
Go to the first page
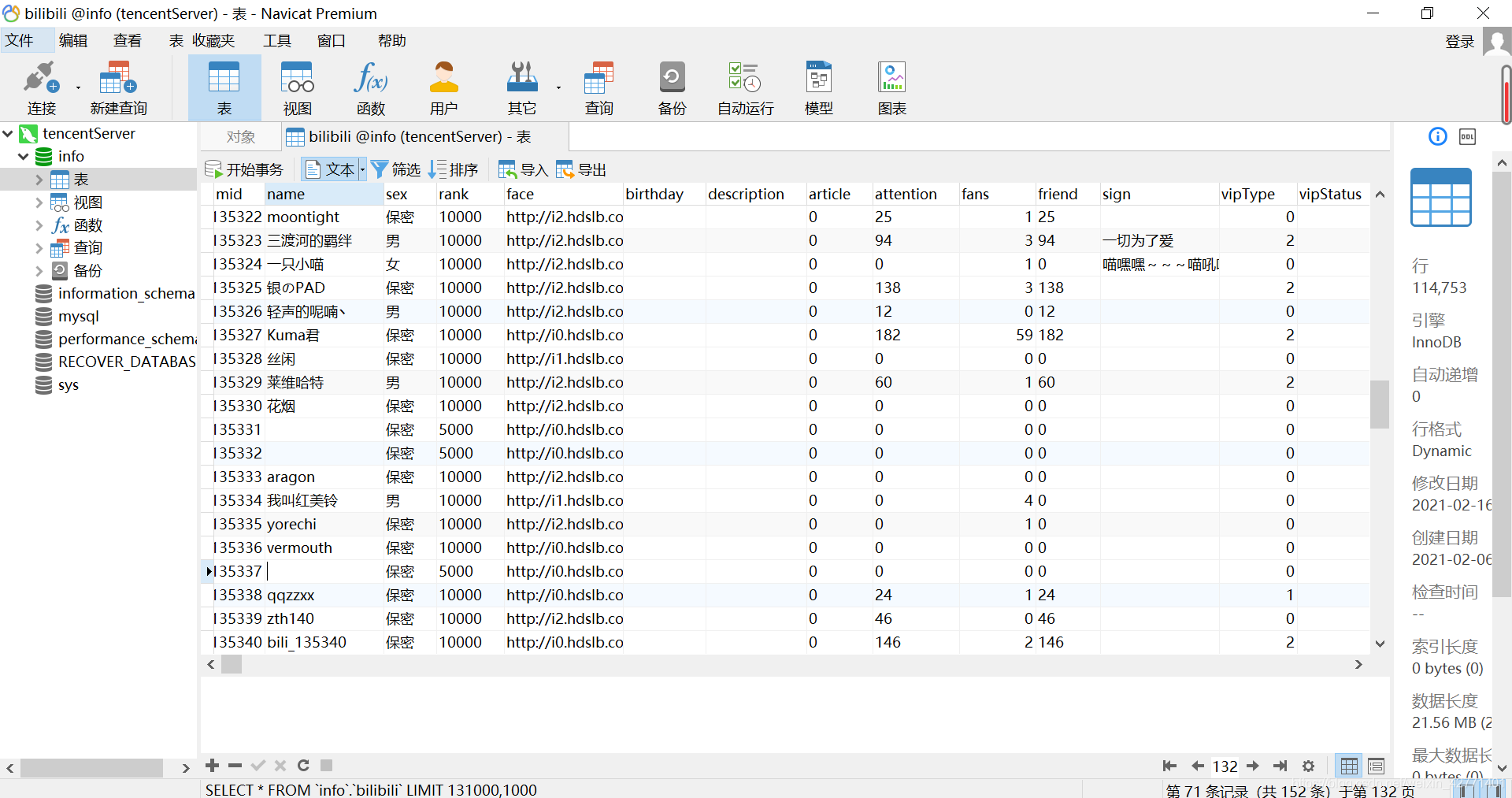[1169, 766]
